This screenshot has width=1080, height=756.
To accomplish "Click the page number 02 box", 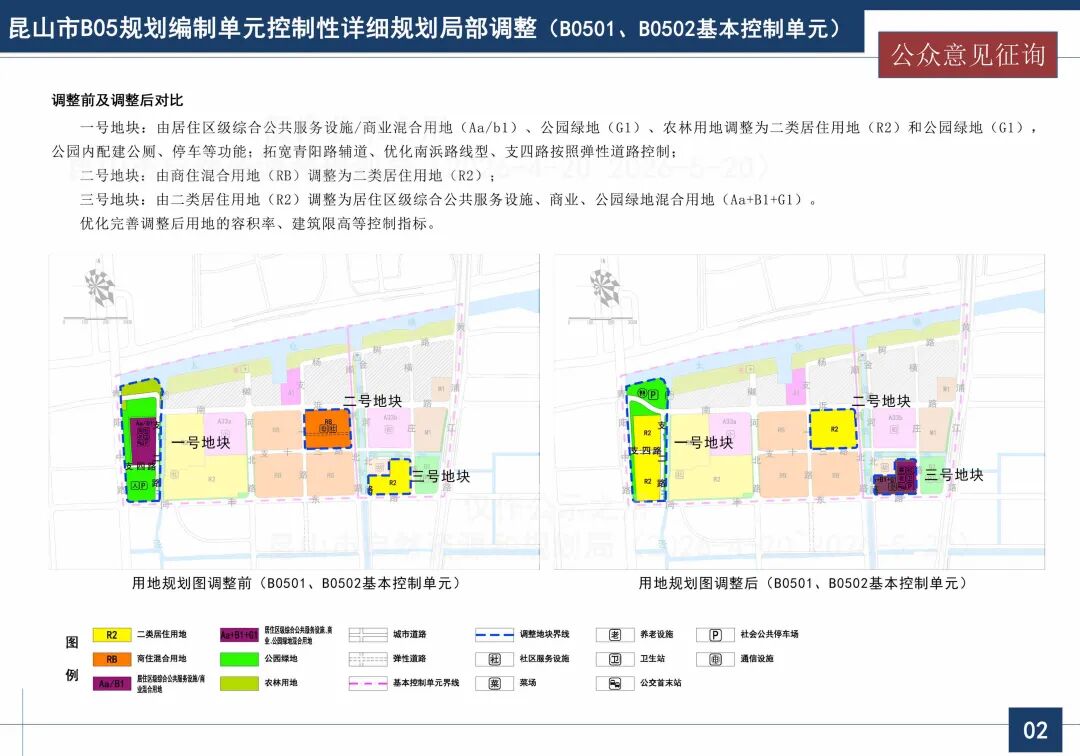I will pos(1035,730).
